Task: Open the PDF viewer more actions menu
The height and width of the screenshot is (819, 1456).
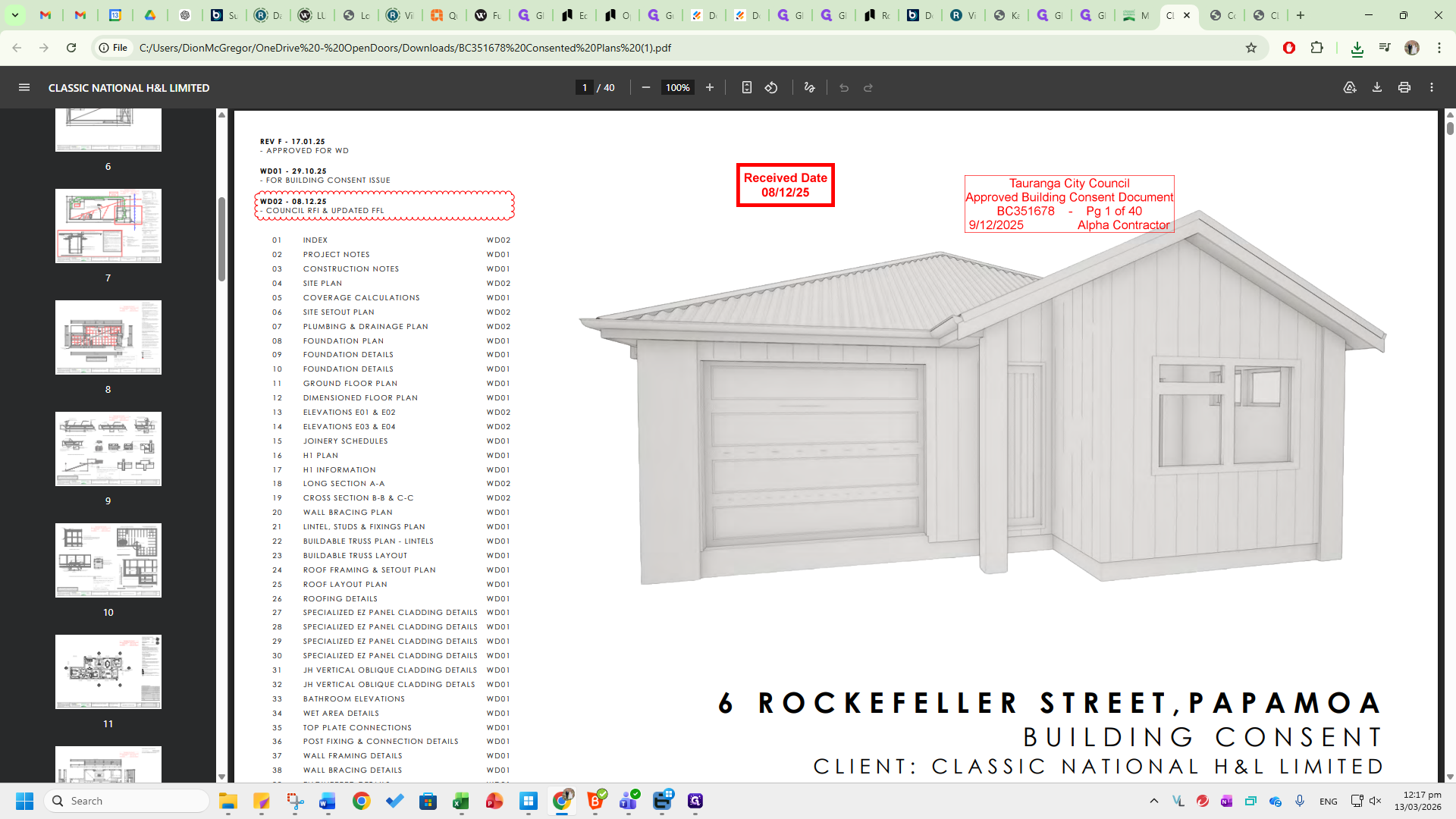Action: [1432, 88]
